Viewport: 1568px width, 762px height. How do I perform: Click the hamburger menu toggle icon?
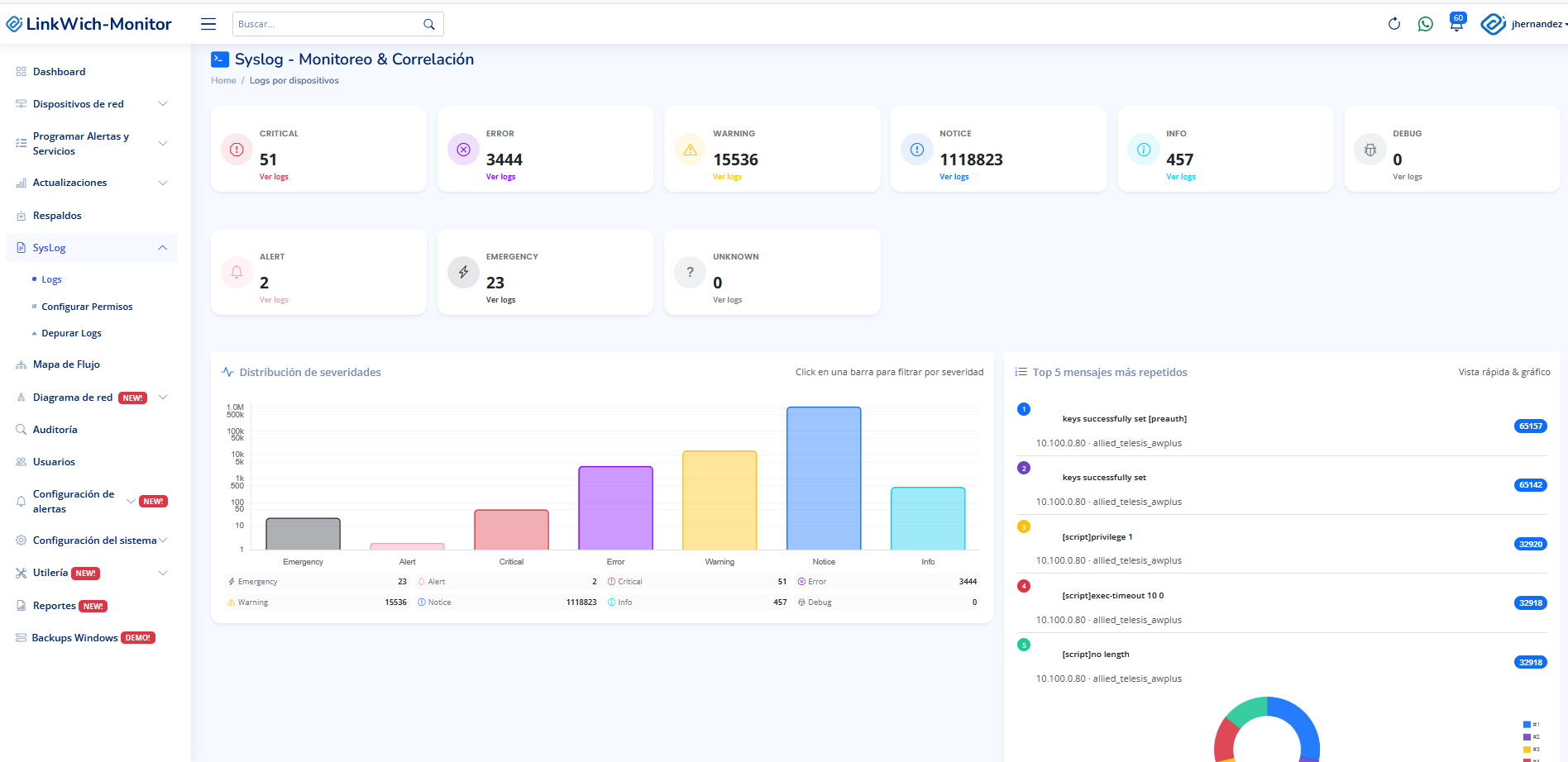pyautogui.click(x=208, y=24)
